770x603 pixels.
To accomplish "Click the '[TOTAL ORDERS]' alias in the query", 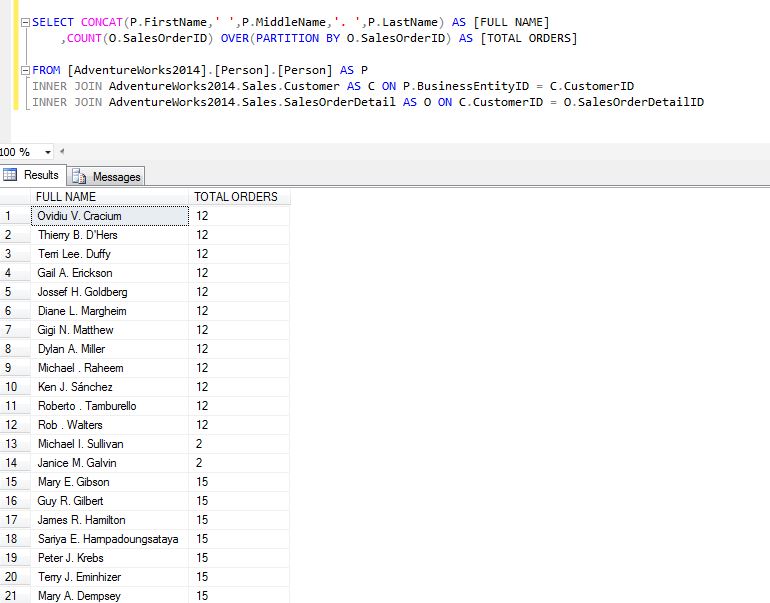I will pyautogui.click(x=528, y=38).
